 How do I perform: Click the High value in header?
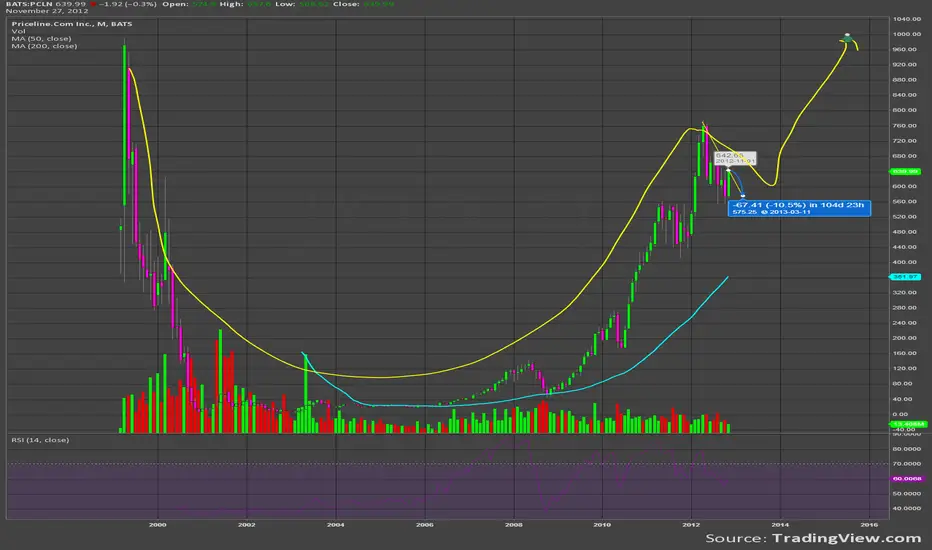click(x=259, y=4)
